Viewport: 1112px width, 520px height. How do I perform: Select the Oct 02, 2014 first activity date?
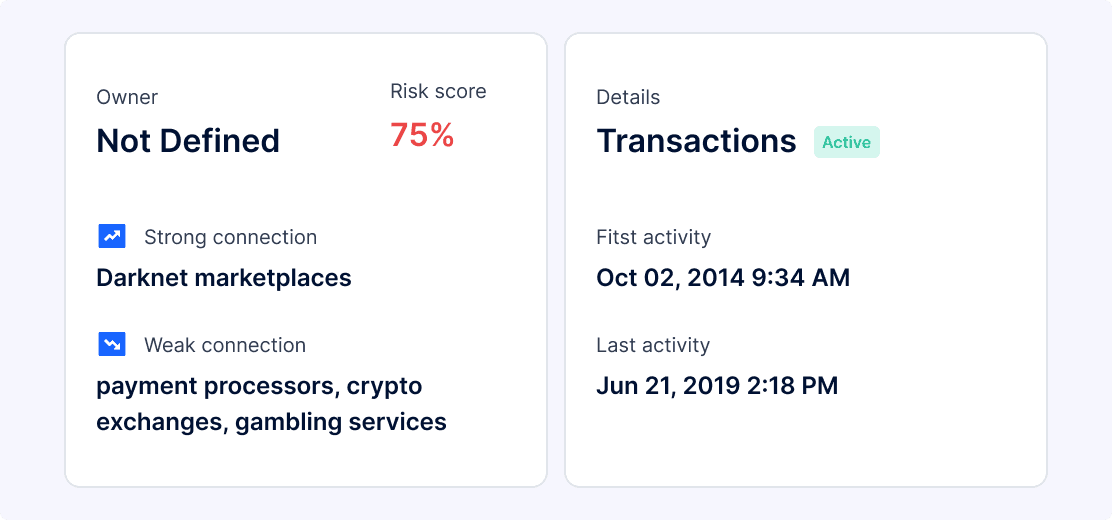click(x=723, y=277)
